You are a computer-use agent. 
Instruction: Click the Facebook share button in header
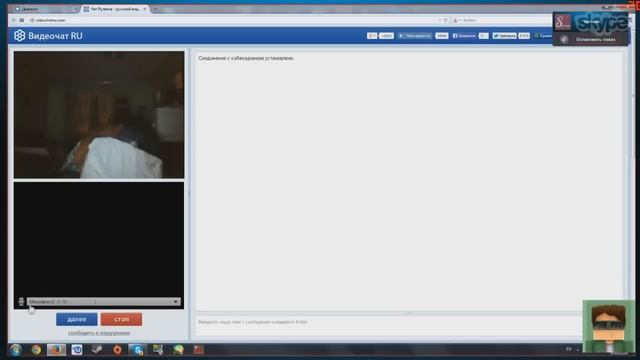464,36
